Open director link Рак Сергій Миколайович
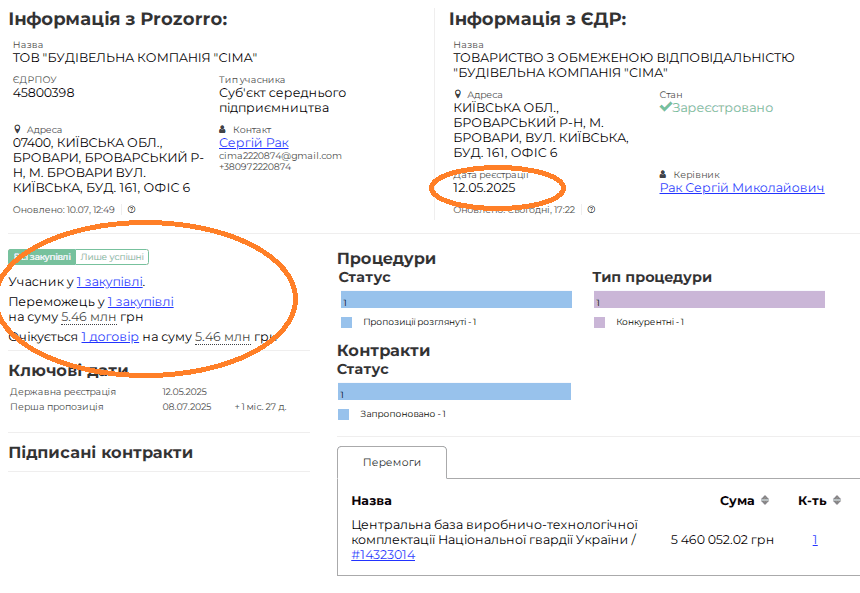The height and width of the screenshot is (593, 860). 741,188
